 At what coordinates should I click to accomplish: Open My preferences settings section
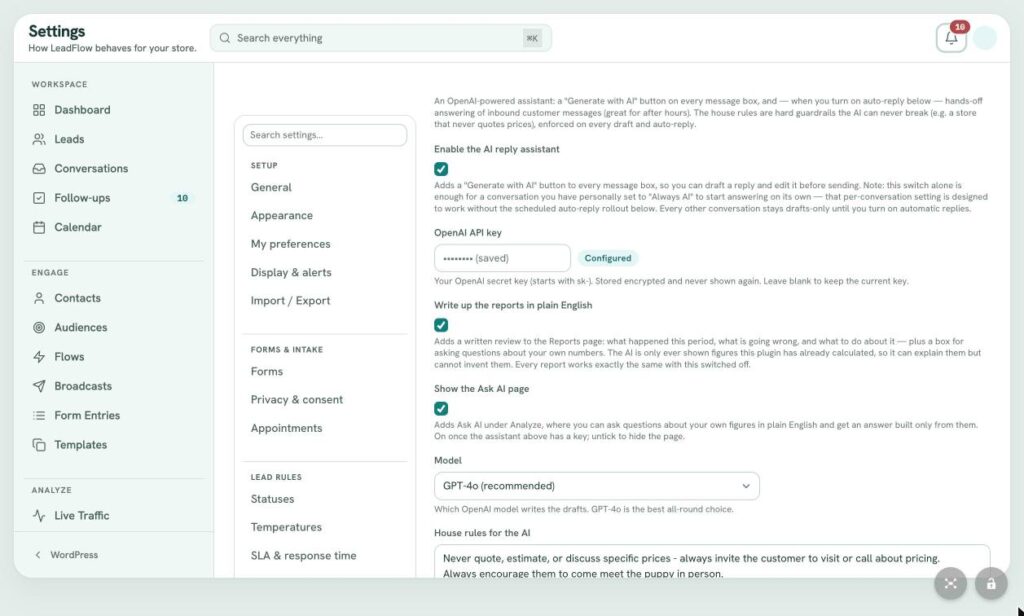pos(291,244)
